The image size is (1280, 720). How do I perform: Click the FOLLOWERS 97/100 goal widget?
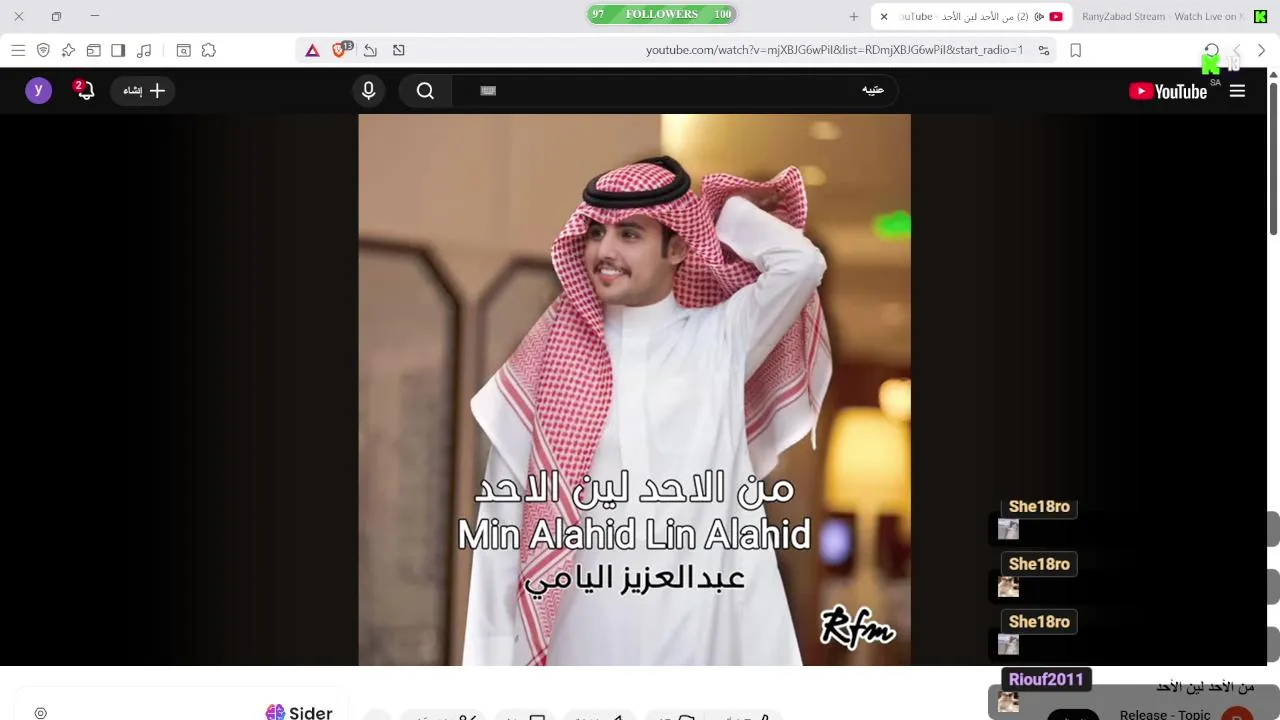coord(662,14)
